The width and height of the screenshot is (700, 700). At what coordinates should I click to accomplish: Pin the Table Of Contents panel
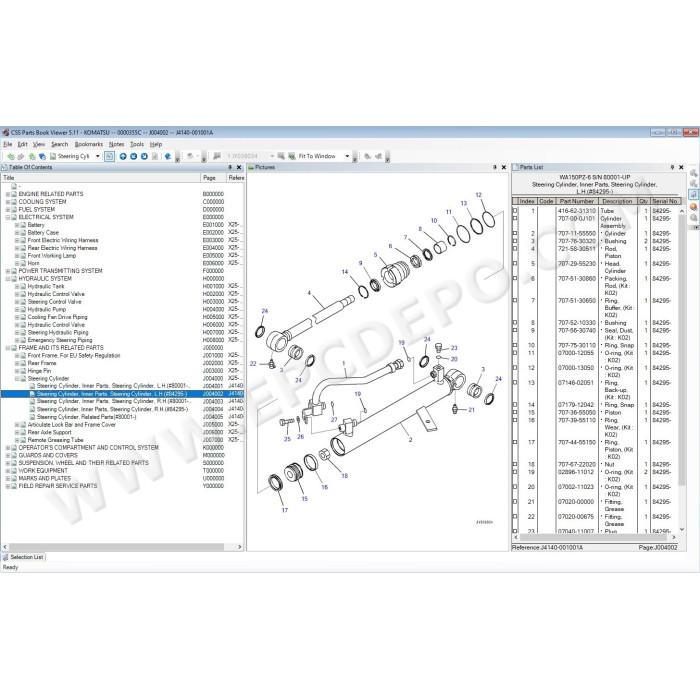tap(230, 167)
